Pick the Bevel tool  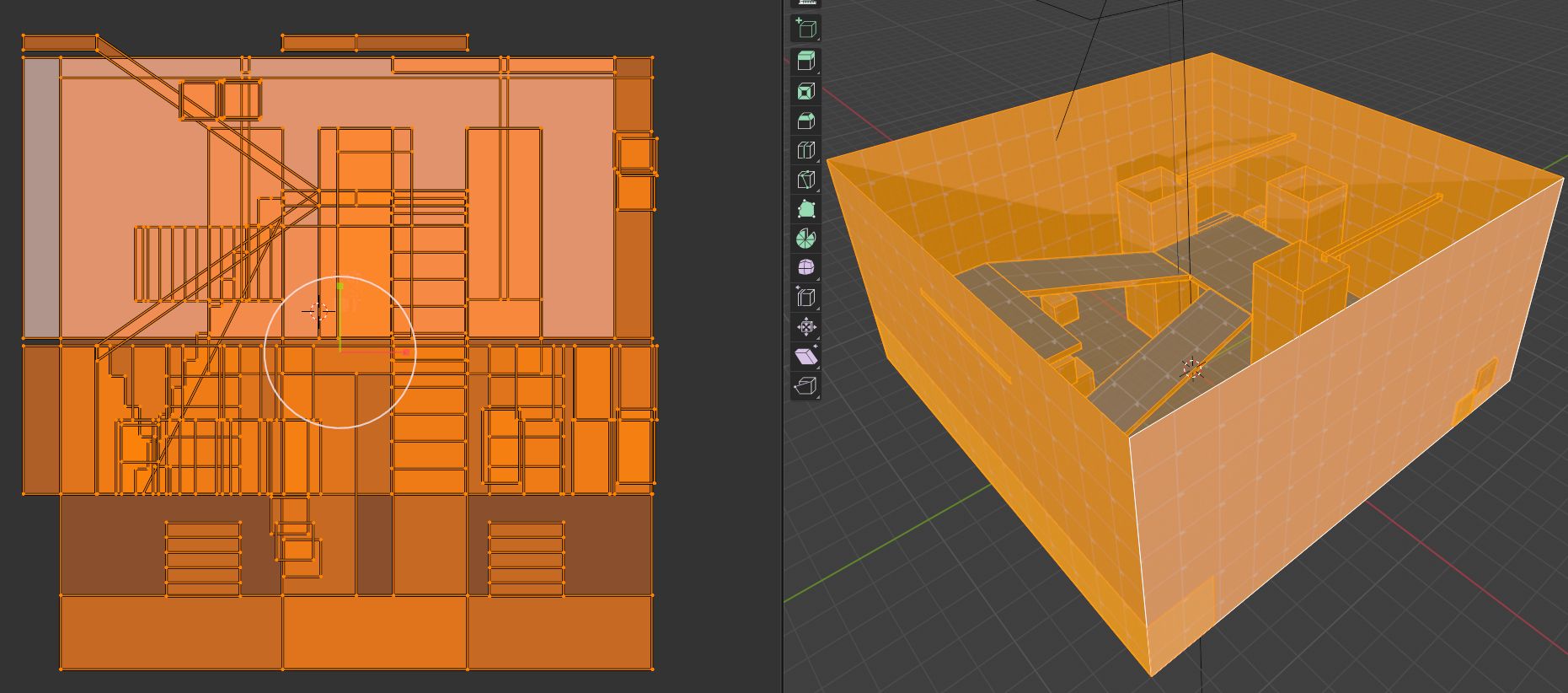click(x=805, y=121)
